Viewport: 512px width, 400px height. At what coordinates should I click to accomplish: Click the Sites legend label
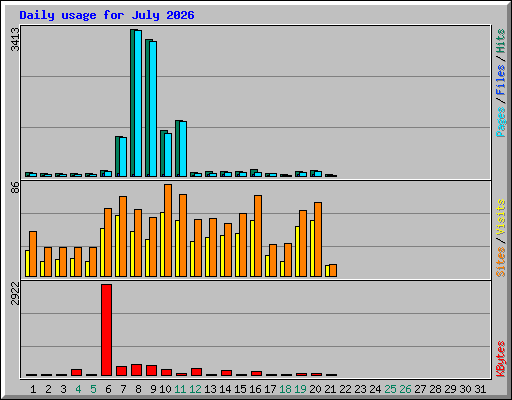coord(501,262)
